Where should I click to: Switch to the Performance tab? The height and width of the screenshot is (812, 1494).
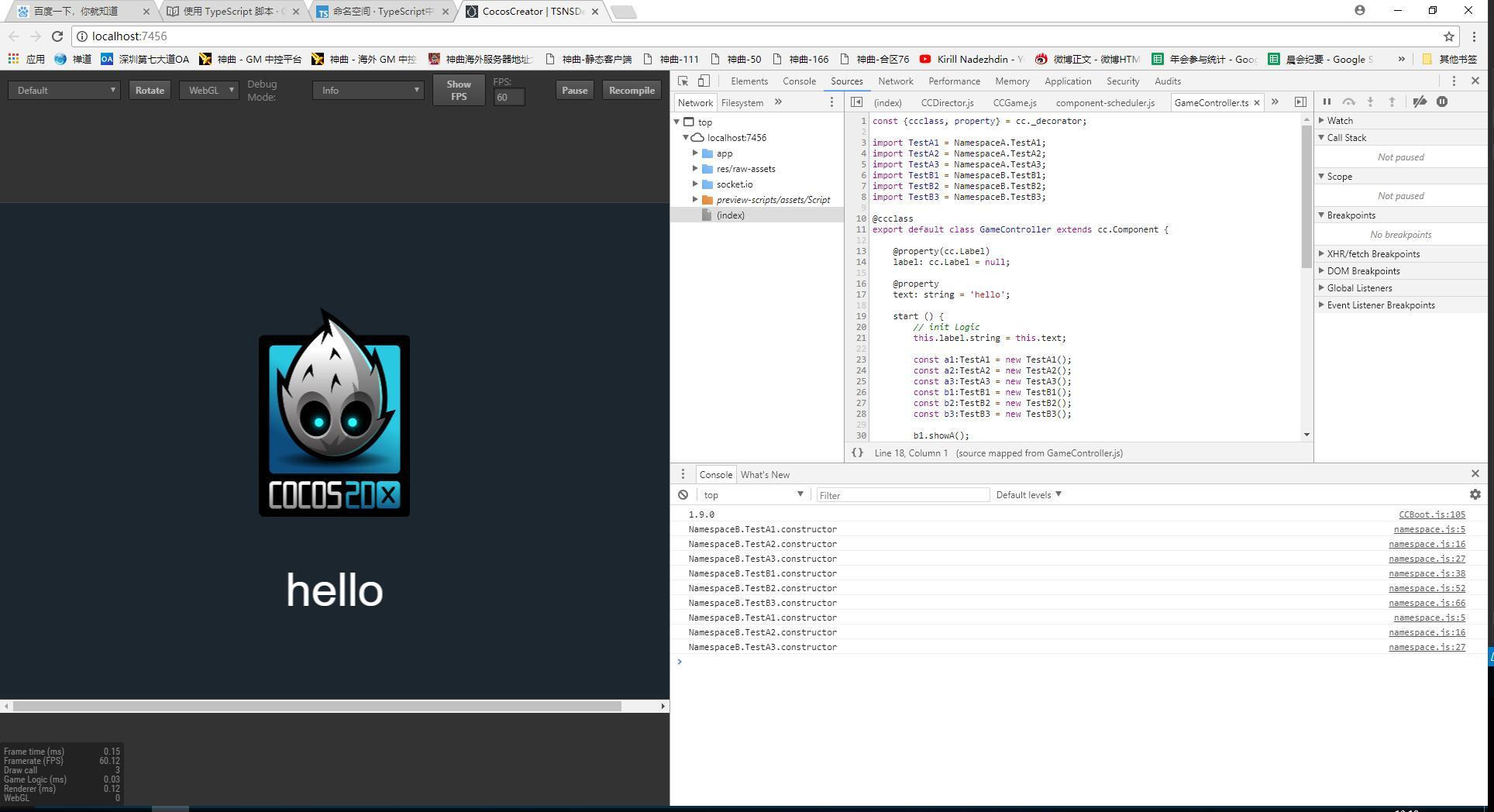954,81
